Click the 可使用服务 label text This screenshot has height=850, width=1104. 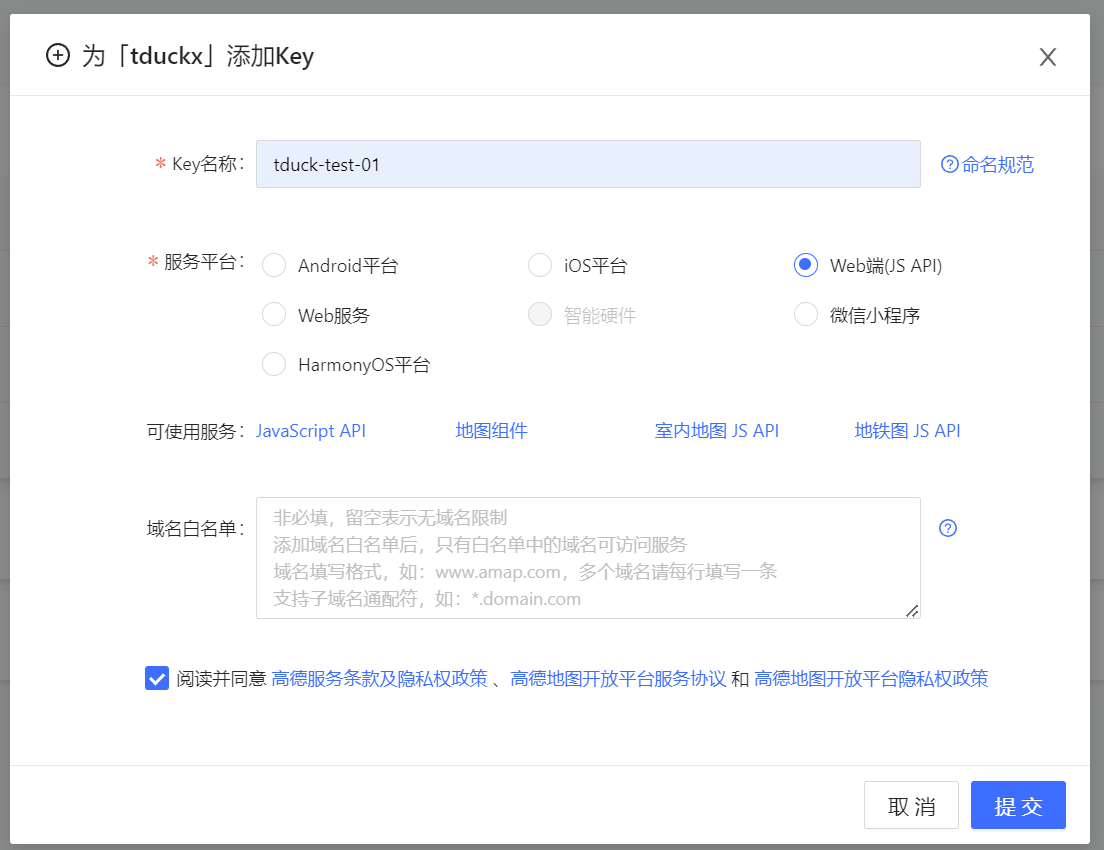pyautogui.click(x=196, y=431)
